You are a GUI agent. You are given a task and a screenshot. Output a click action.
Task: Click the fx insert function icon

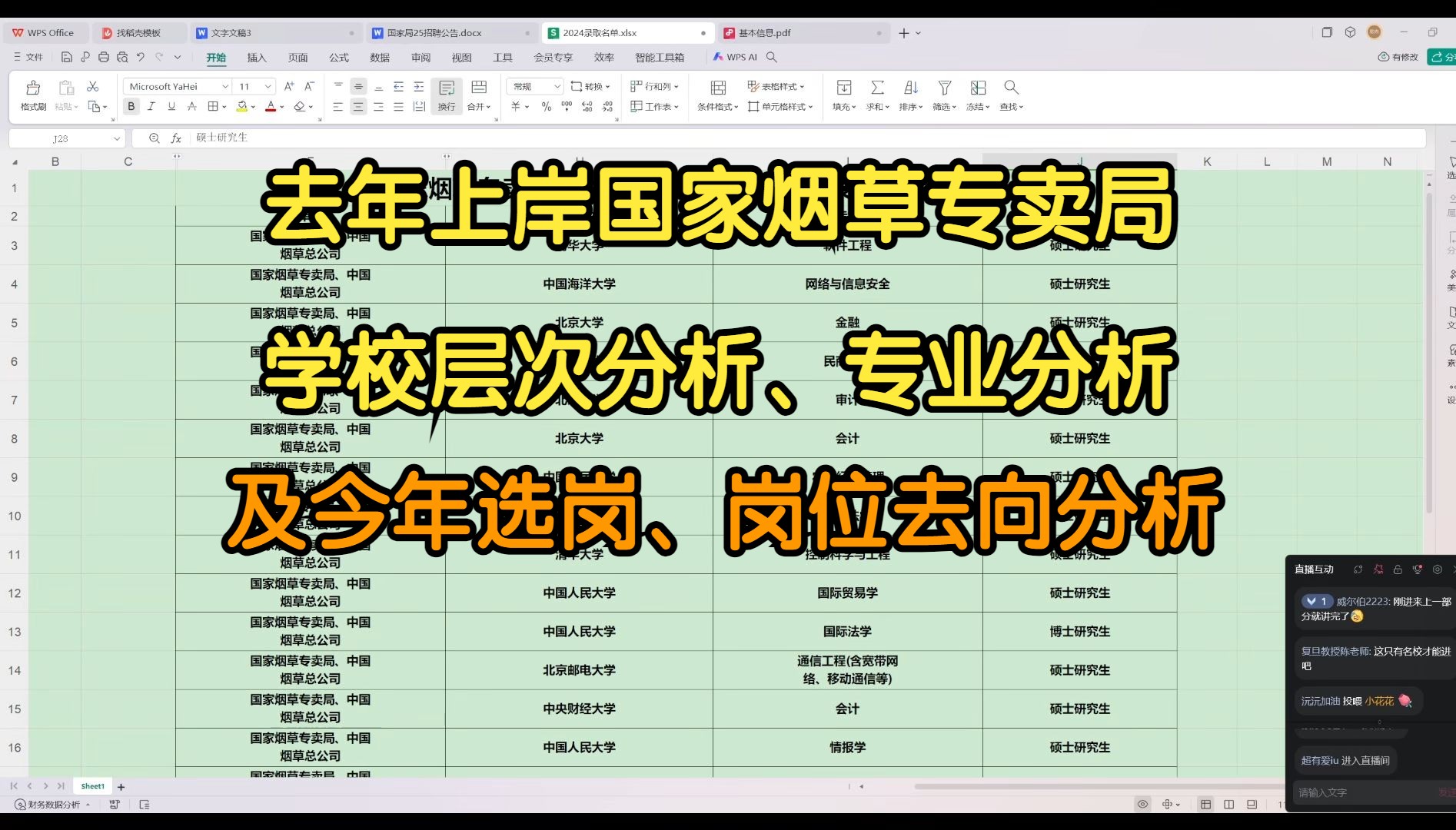176,138
